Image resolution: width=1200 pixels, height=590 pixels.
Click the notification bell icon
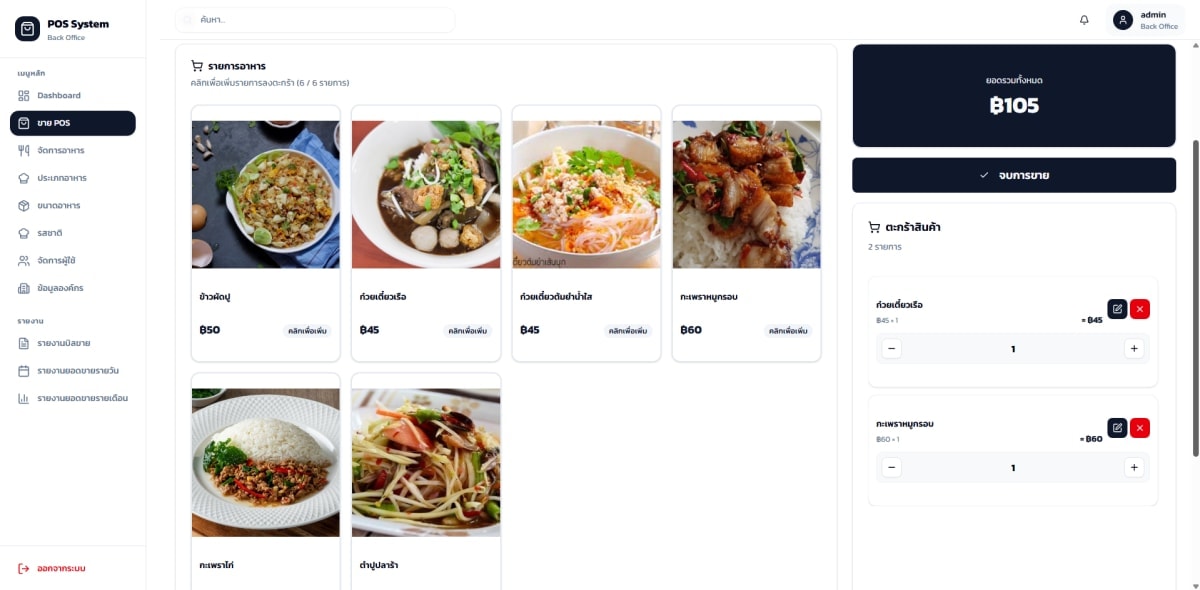(1084, 20)
